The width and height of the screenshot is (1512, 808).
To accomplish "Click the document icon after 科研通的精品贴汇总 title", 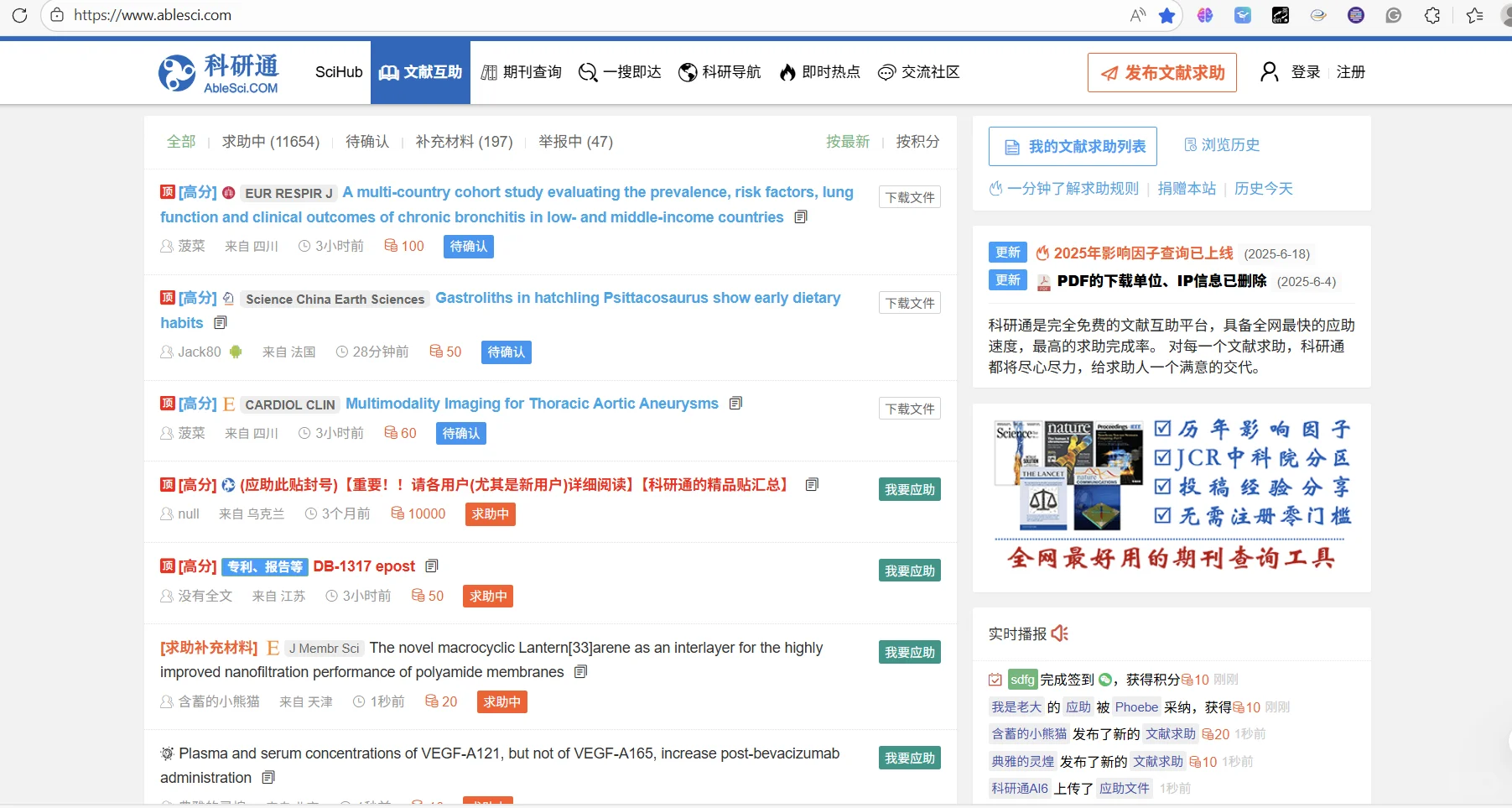I will [812, 485].
